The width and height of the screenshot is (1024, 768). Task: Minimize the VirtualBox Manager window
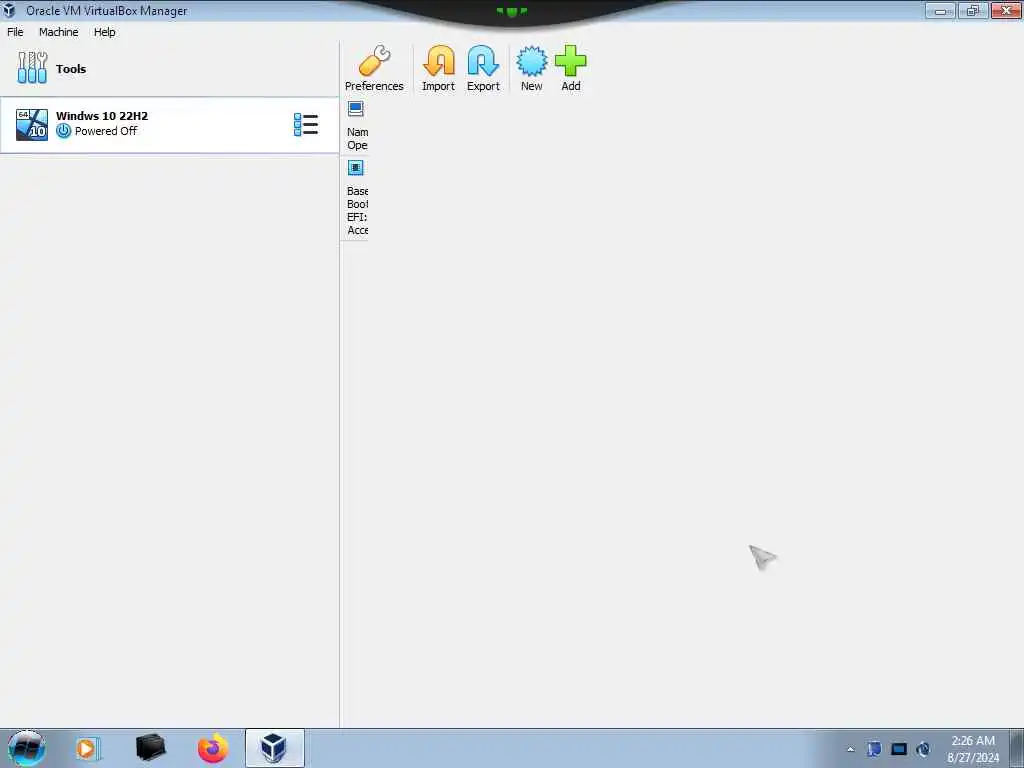[940, 10]
